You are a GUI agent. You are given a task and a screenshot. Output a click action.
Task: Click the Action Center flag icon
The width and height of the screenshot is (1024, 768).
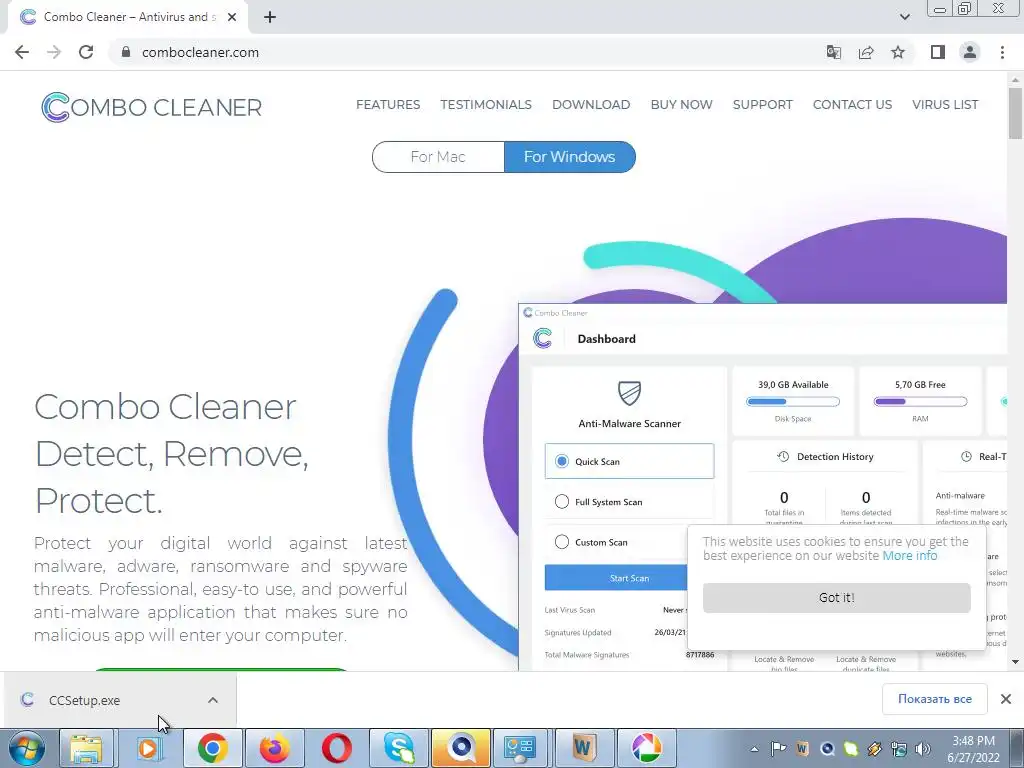(x=778, y=749)
